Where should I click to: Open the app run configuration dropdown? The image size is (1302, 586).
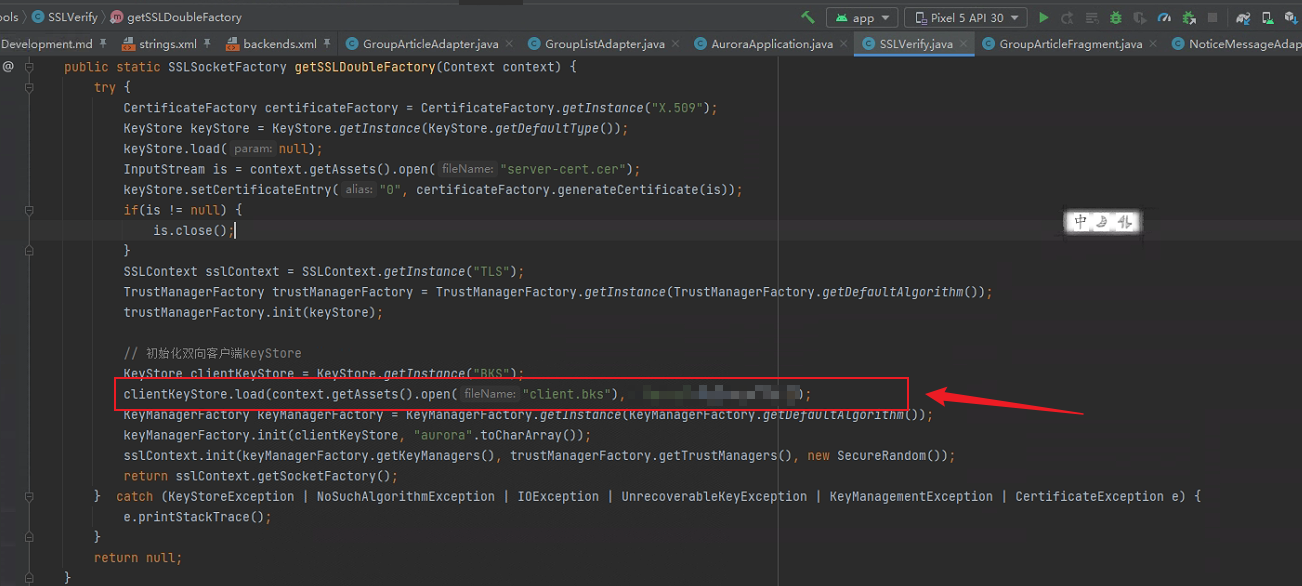click(861, 18)
